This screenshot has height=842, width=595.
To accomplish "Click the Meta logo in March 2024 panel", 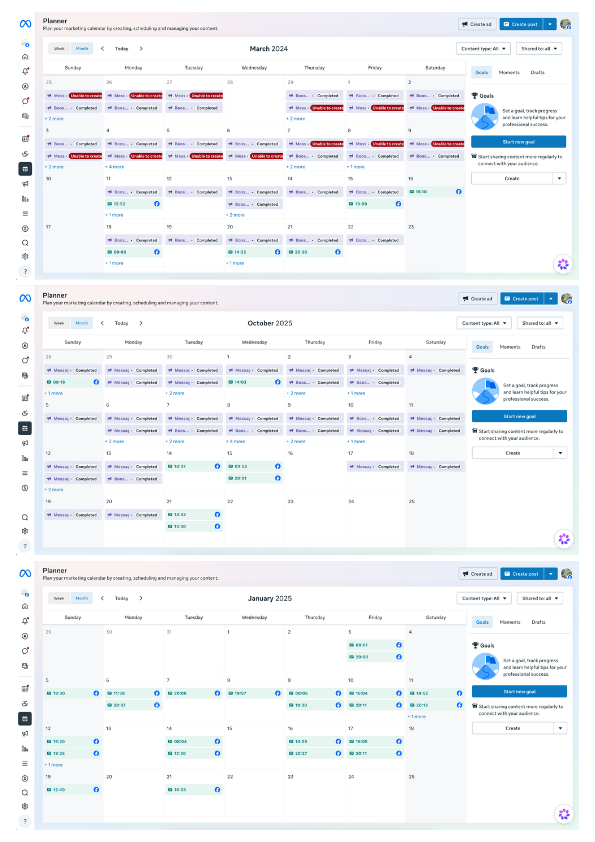I will click(x=25, y=24).
